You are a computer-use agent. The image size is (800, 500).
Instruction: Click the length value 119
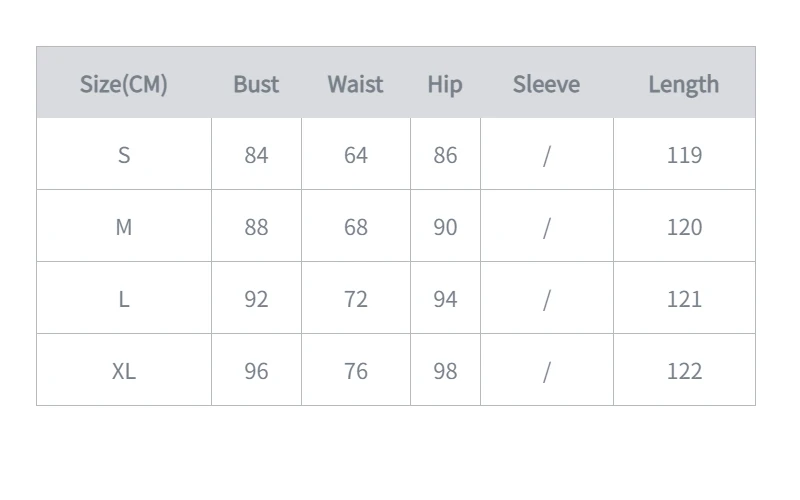tap(684, 155)
